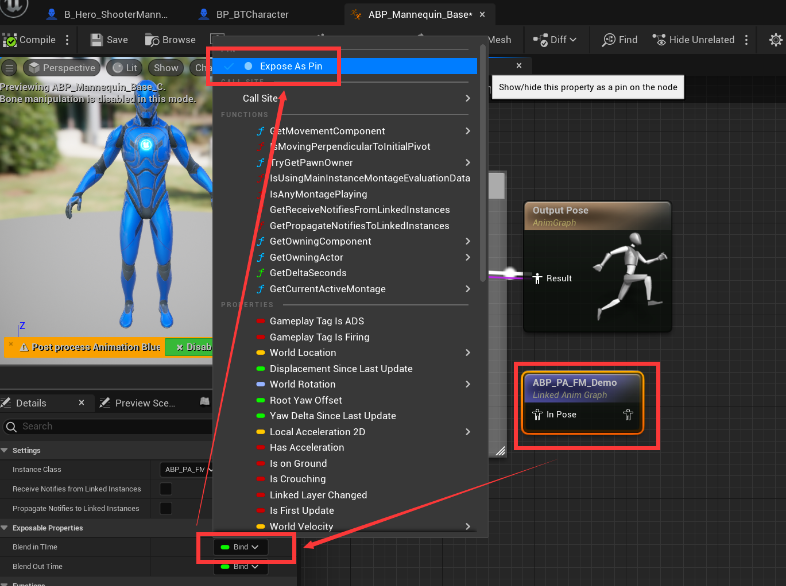Save the animation blueprint
The height and width of the screenshot is (586, 786).
pos(109,40)
